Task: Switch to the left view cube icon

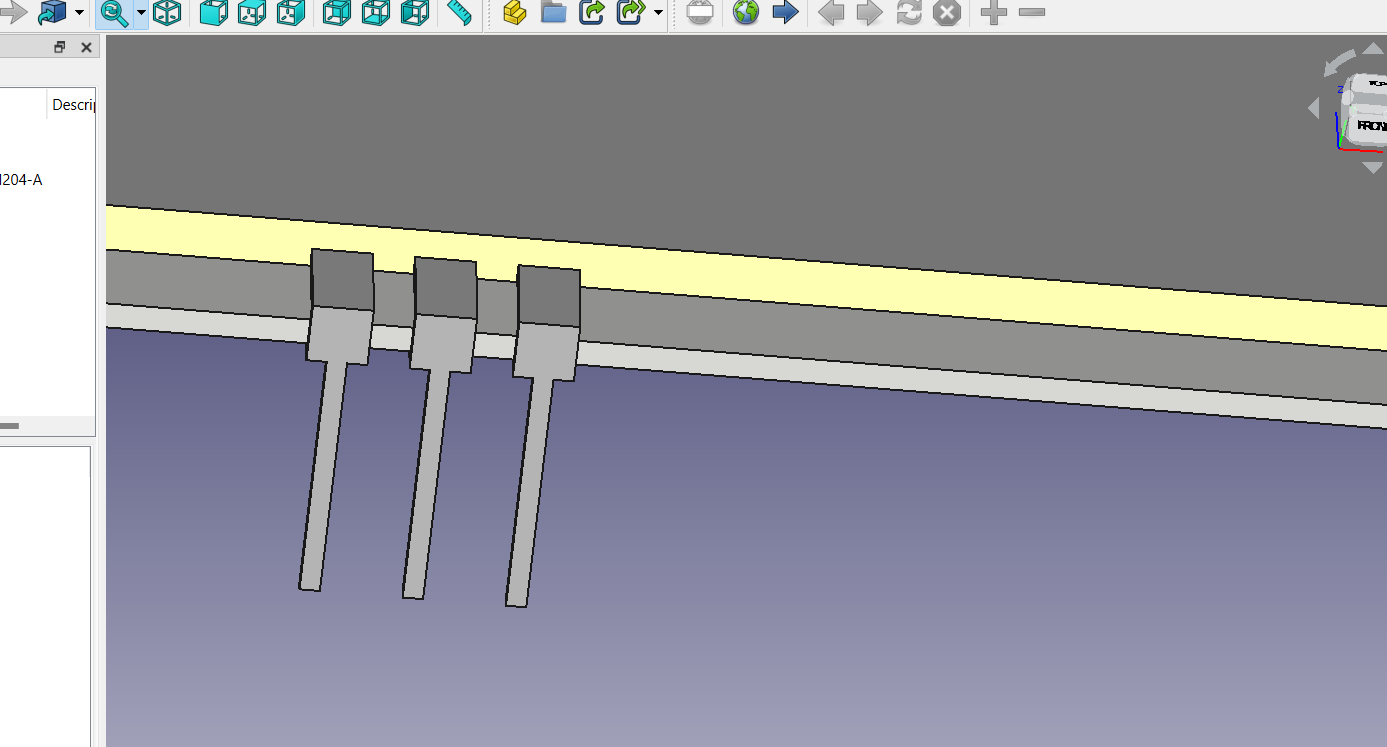Action: [x=414, y=13]
